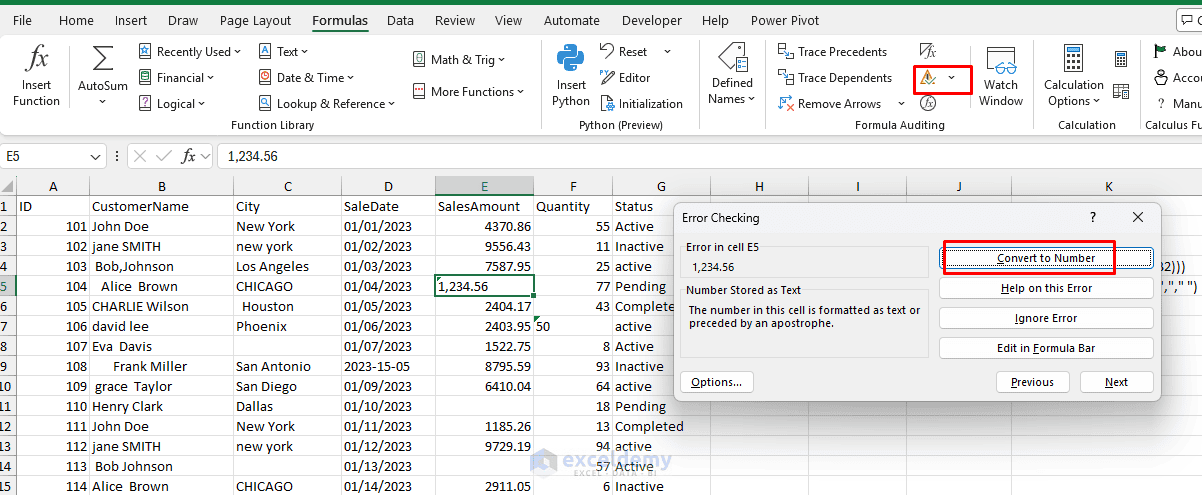Click the formula bar fx icon
The width and height of the screenshot is (1202, 495).
coord(188,156)
